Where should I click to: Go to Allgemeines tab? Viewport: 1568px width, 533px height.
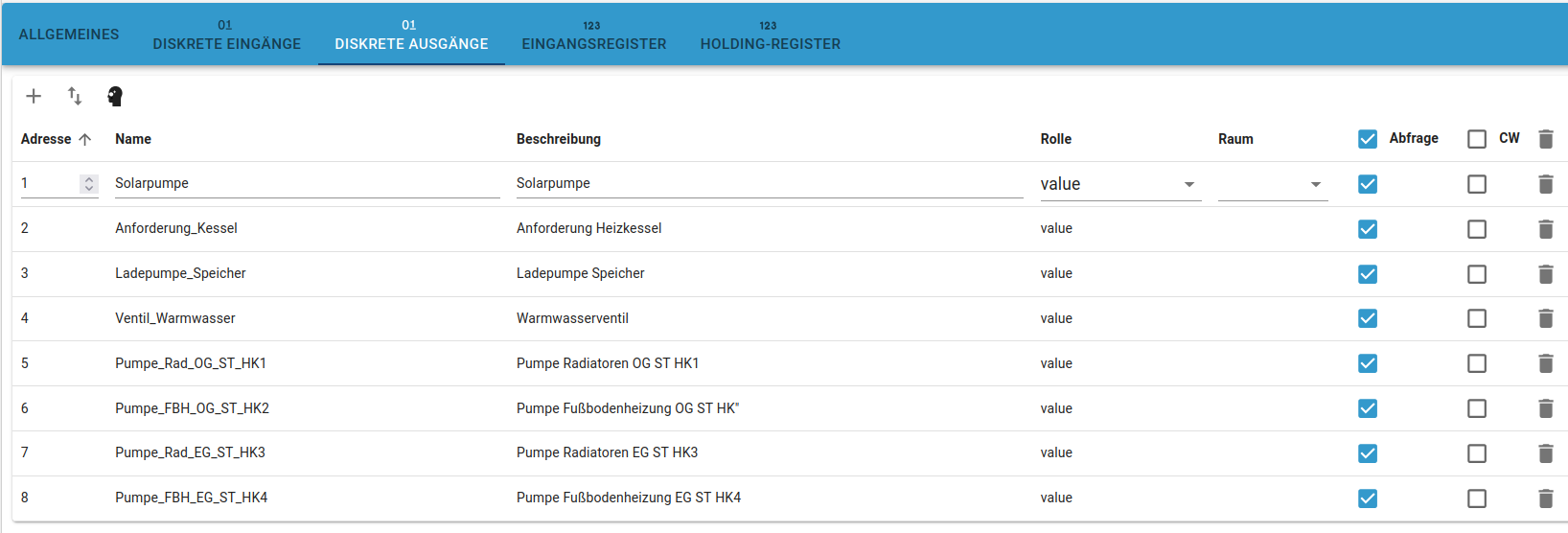pyautogui.click(x=69, y=35)
